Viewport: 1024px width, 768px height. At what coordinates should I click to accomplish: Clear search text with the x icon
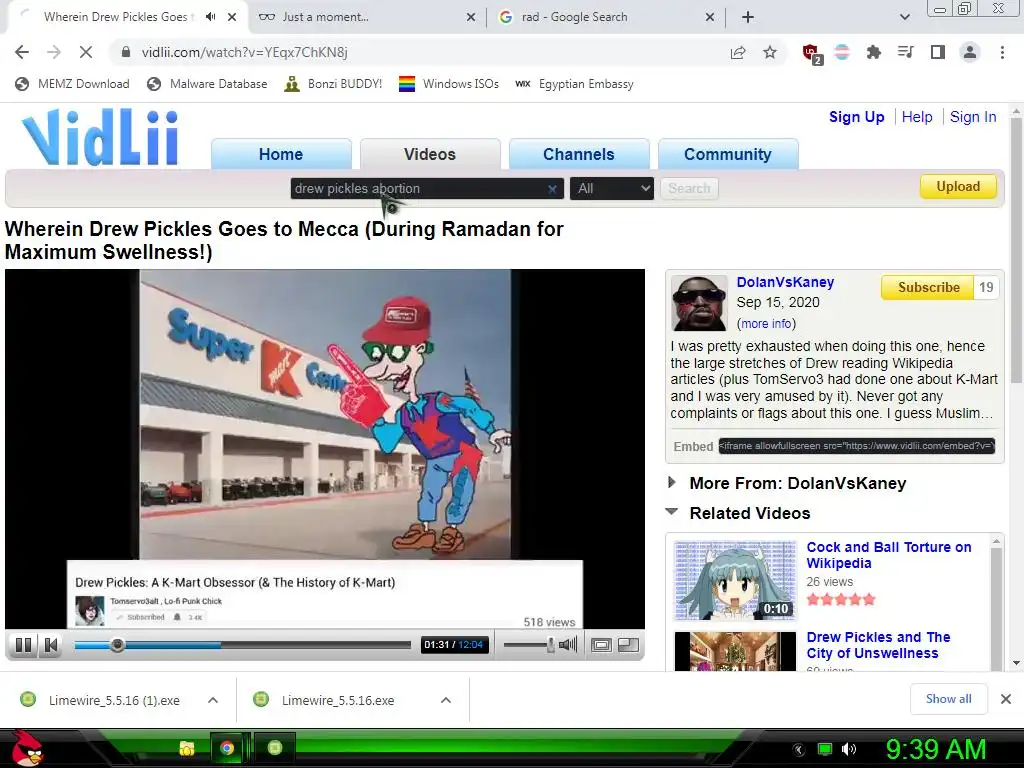552,189
